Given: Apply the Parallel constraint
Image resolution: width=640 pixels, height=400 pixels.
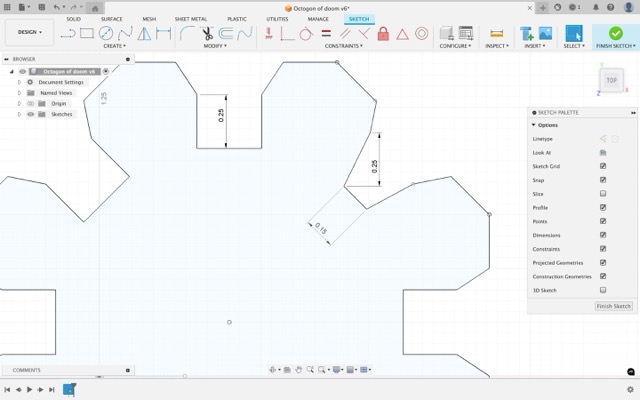Looking at the screenshot, I should tap(345, 33).
